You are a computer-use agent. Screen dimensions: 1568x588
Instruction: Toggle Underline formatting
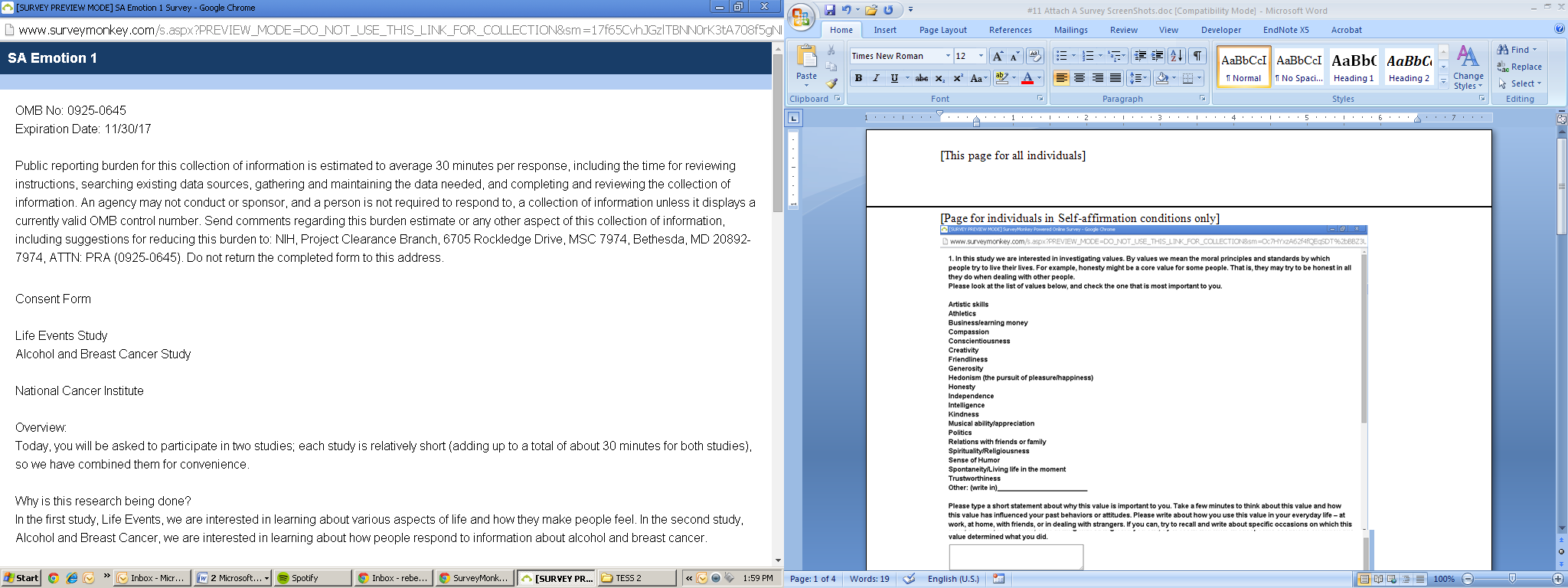coord(893,78)
